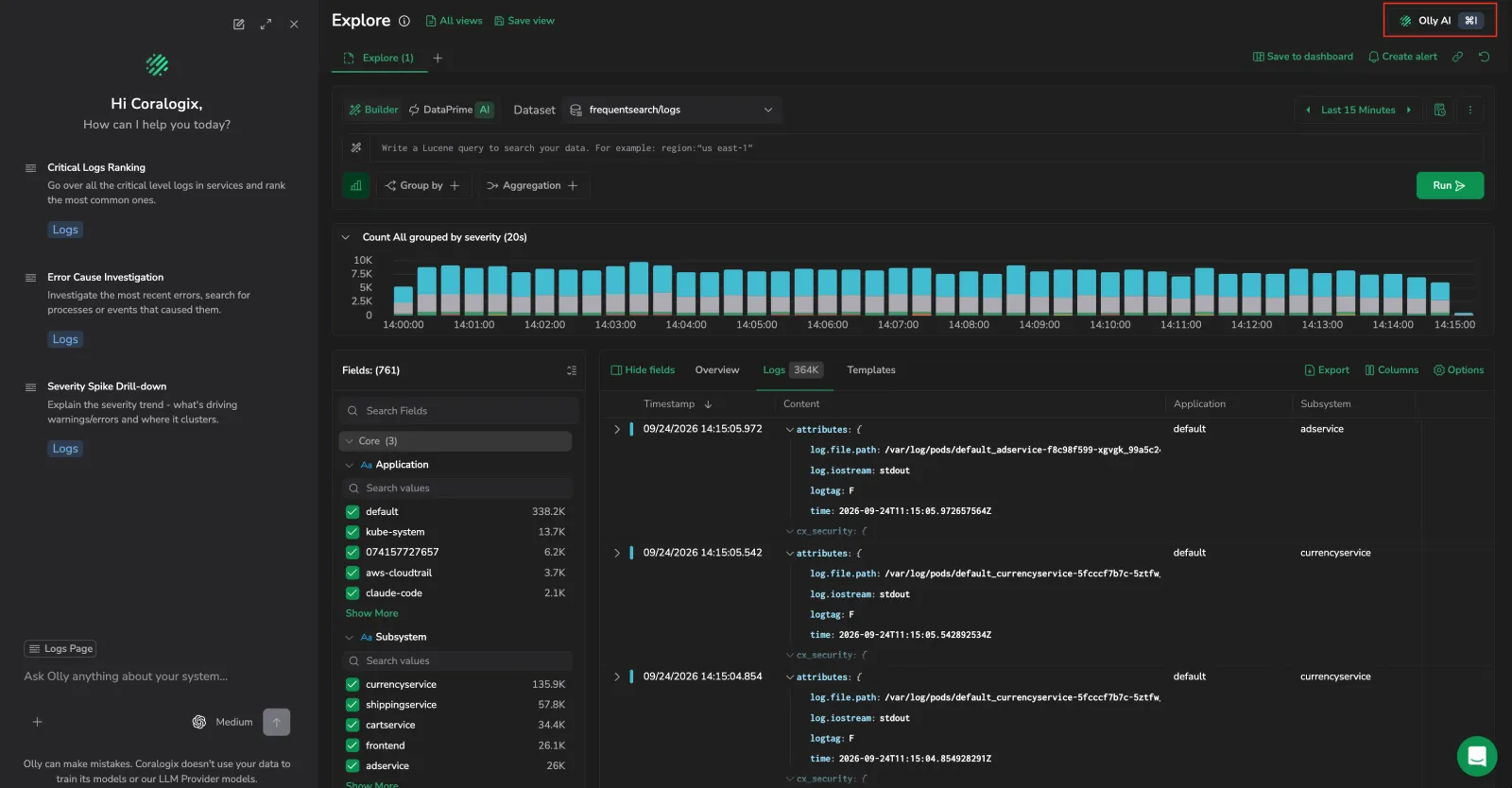Click the magic wand icon in the query bar
Image resolution: width=1512 pixels, height=788 pixels.
click(x=356, y=147)
